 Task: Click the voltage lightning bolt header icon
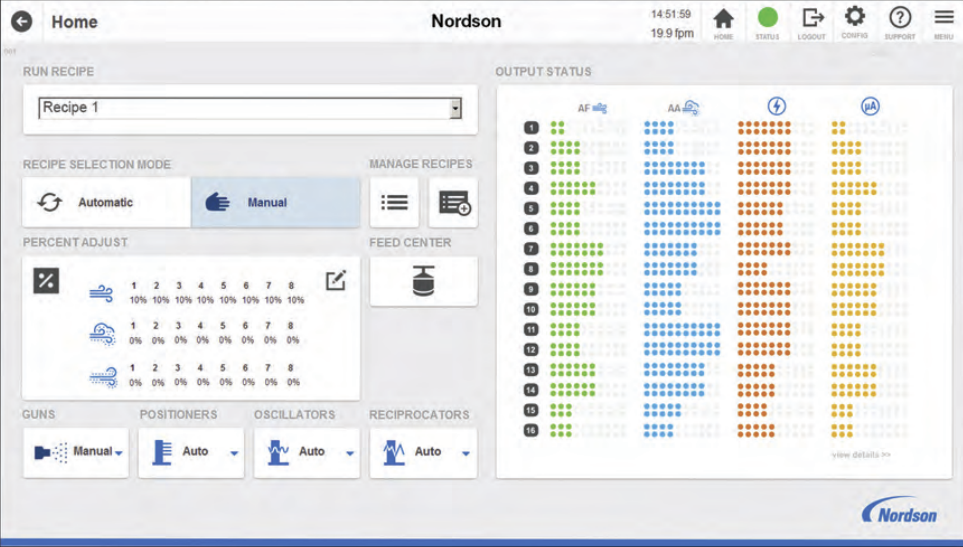(x=776, y=106)
